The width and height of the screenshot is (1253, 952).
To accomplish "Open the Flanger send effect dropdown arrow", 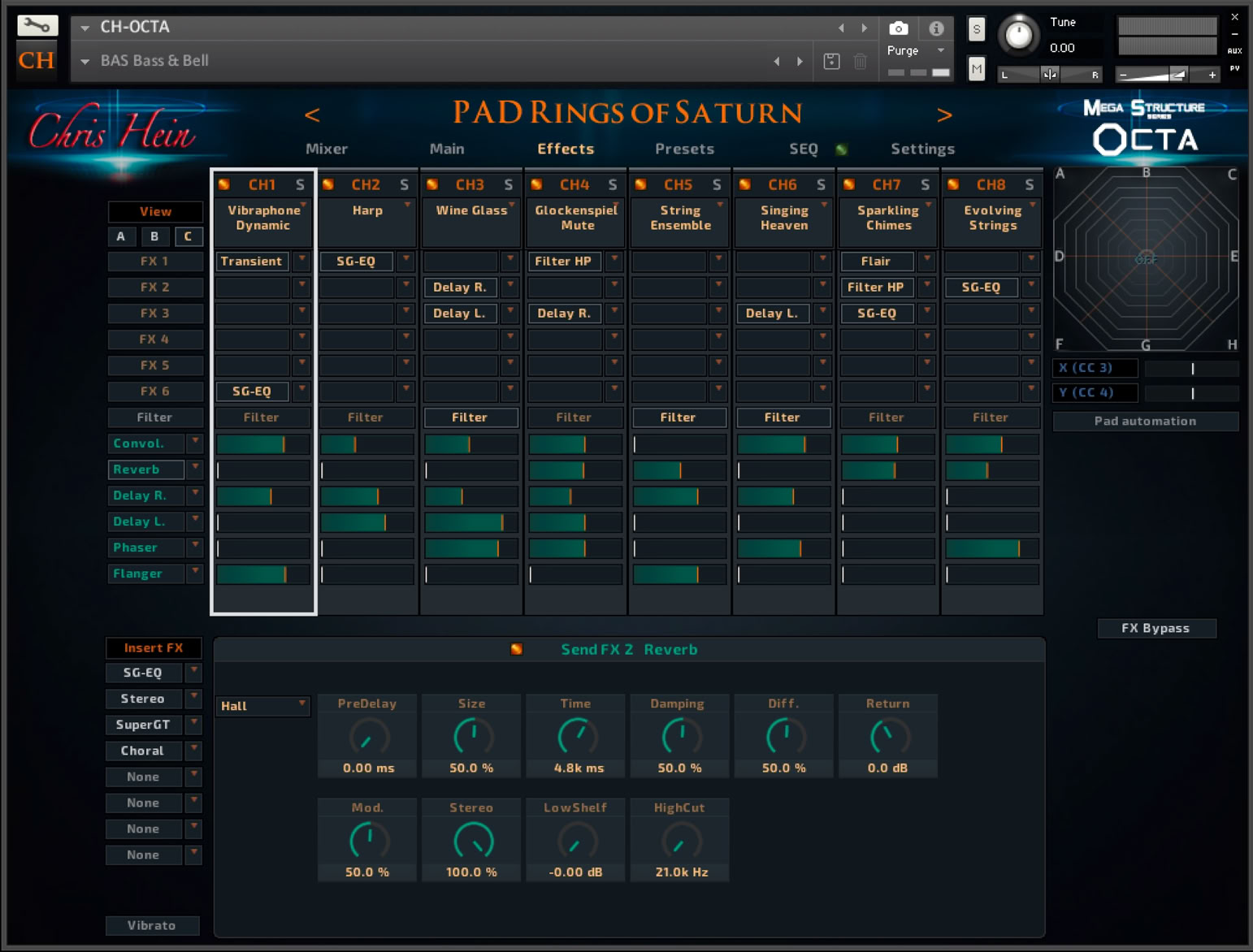I will tap(195, 573).
